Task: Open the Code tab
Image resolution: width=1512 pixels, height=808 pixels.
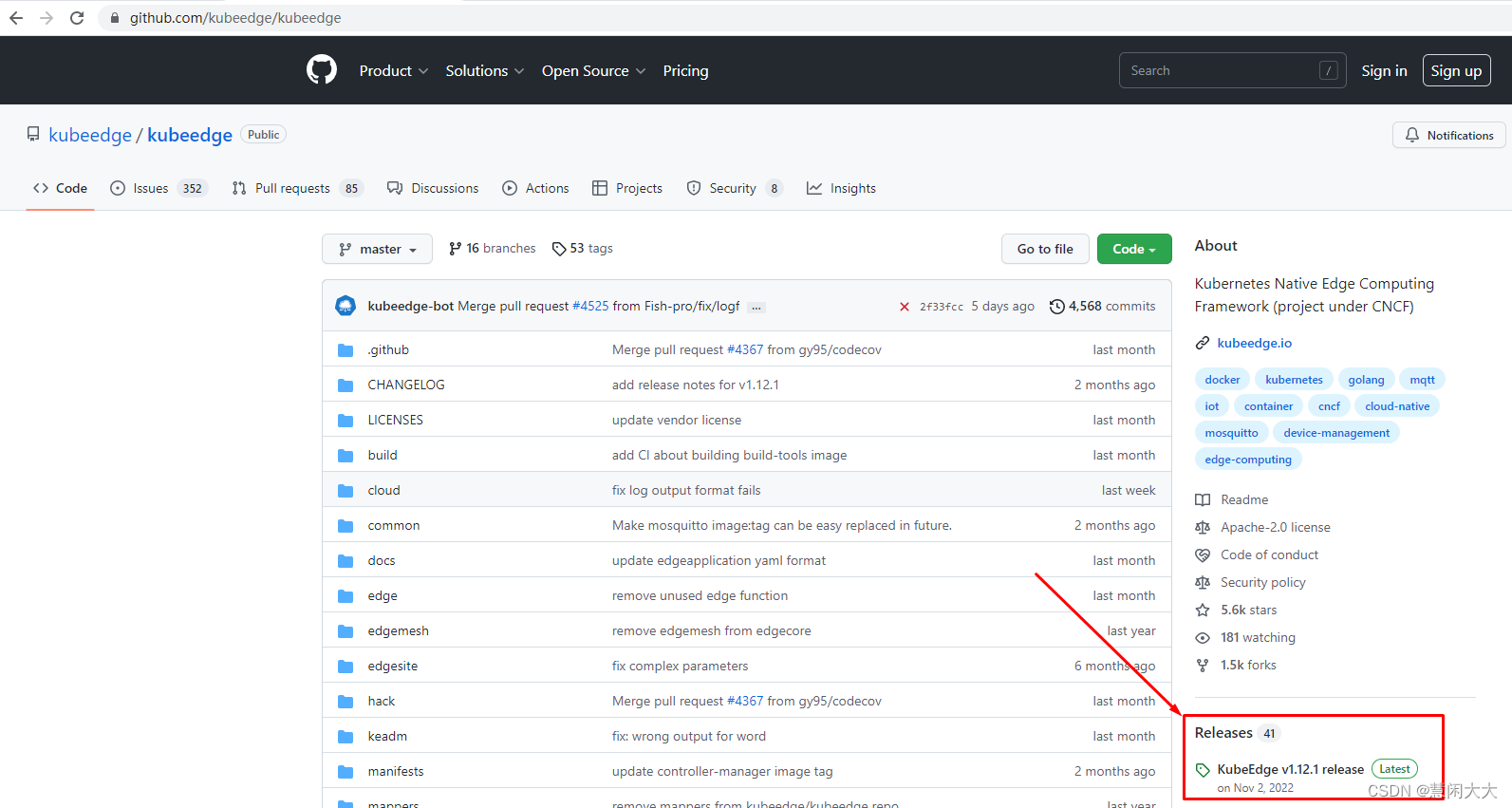Action: pos(60,188)
